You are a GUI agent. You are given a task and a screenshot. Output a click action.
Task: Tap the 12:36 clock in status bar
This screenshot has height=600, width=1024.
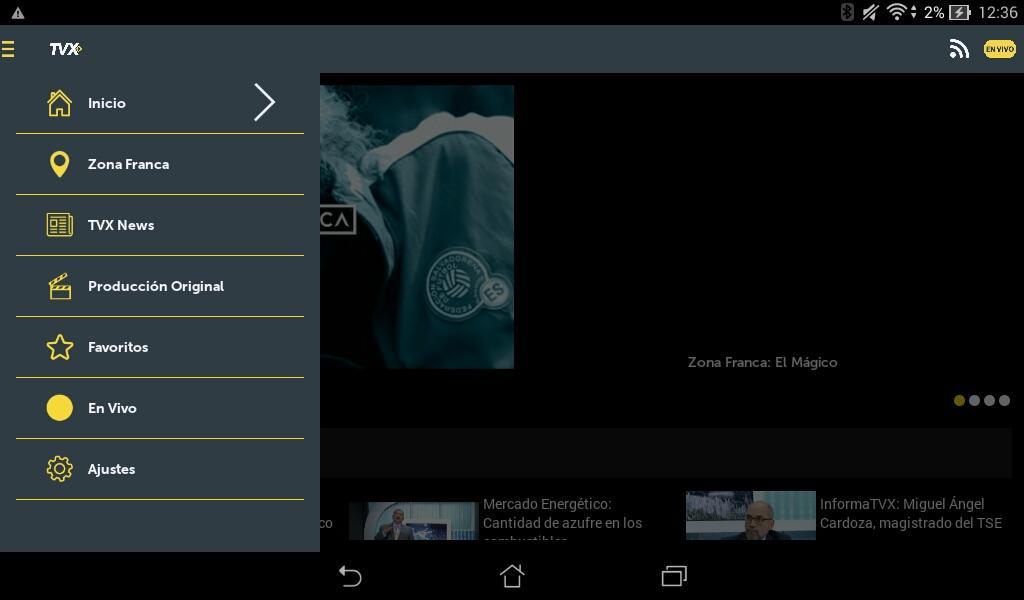pyautogui.click(x=997, y=12)
